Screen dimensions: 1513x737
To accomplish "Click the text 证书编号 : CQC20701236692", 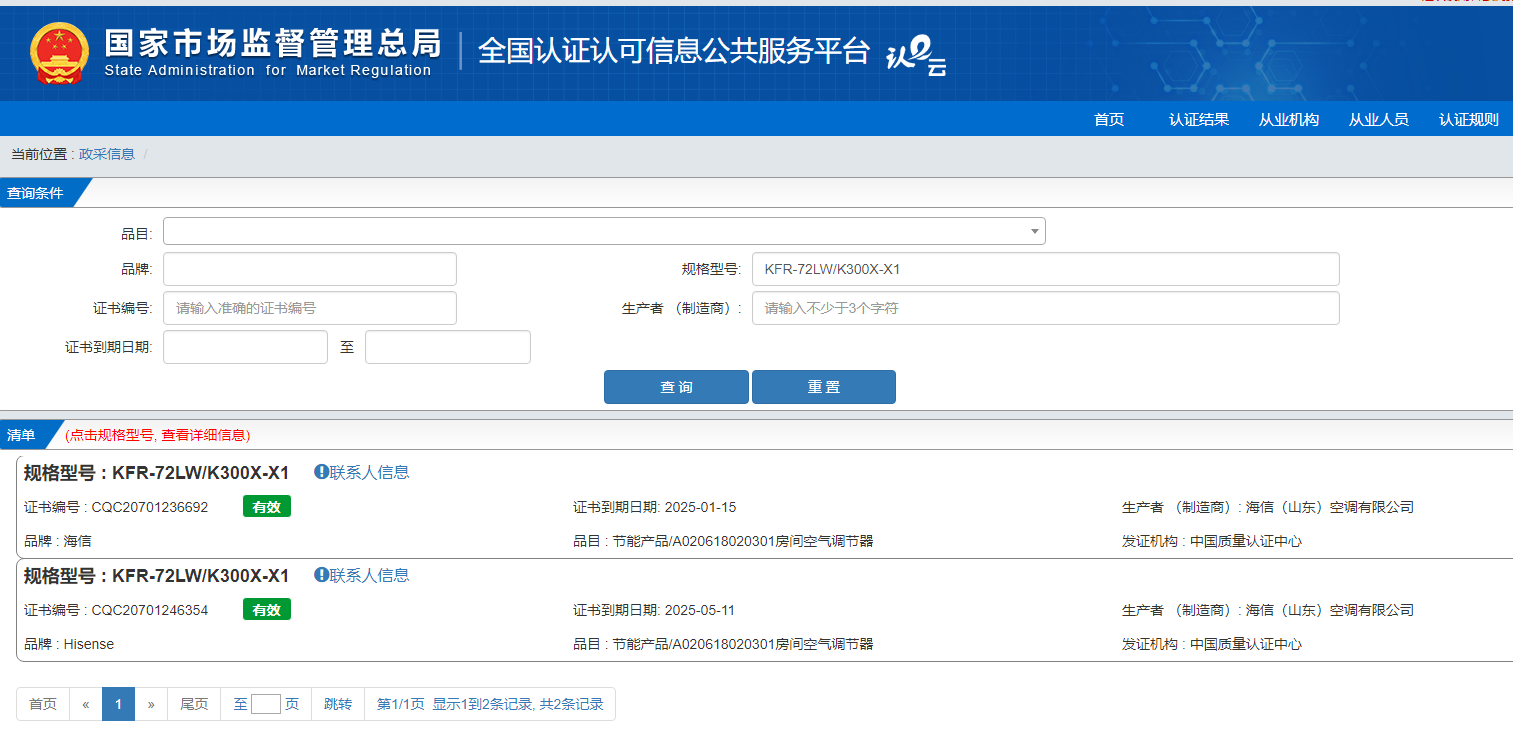I will [116, 507].
